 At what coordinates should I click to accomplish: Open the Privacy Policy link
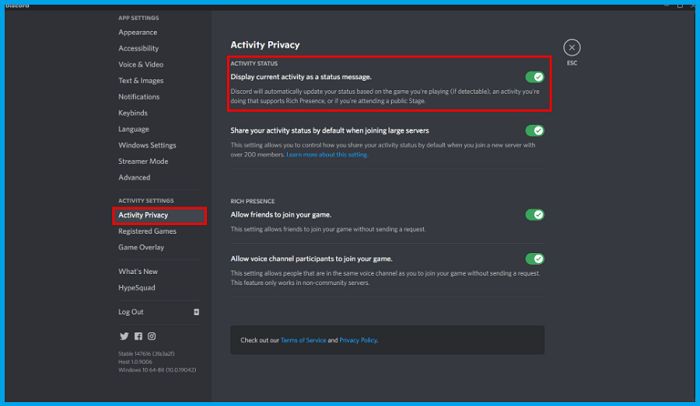[x=358, y=340]
